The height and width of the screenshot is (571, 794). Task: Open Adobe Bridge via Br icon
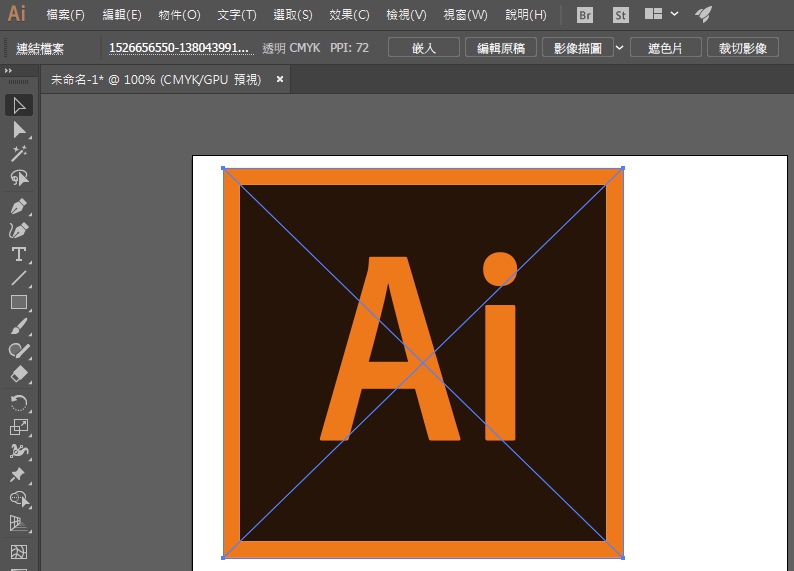(585, 15)
